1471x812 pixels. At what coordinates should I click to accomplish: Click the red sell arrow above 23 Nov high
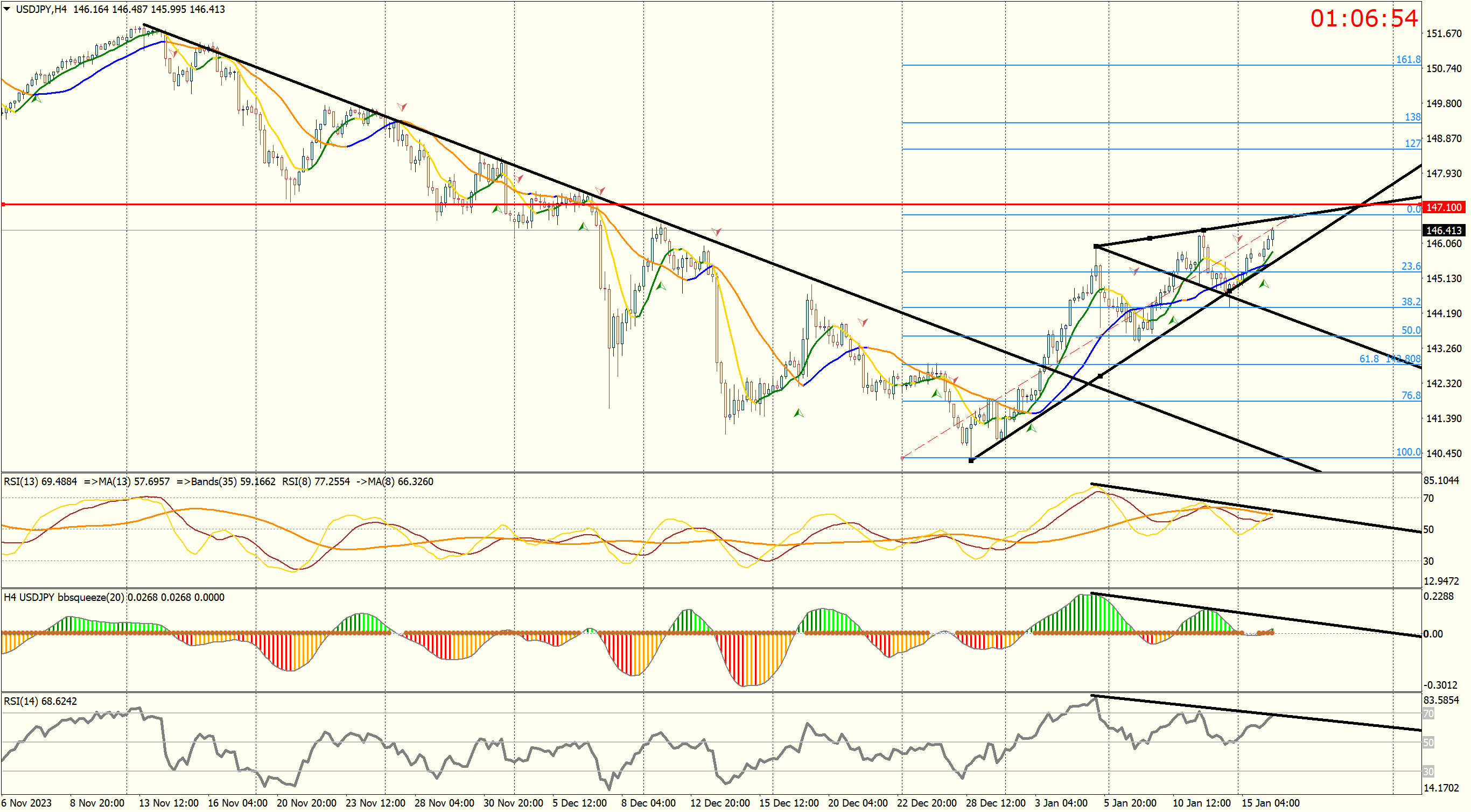402,107
